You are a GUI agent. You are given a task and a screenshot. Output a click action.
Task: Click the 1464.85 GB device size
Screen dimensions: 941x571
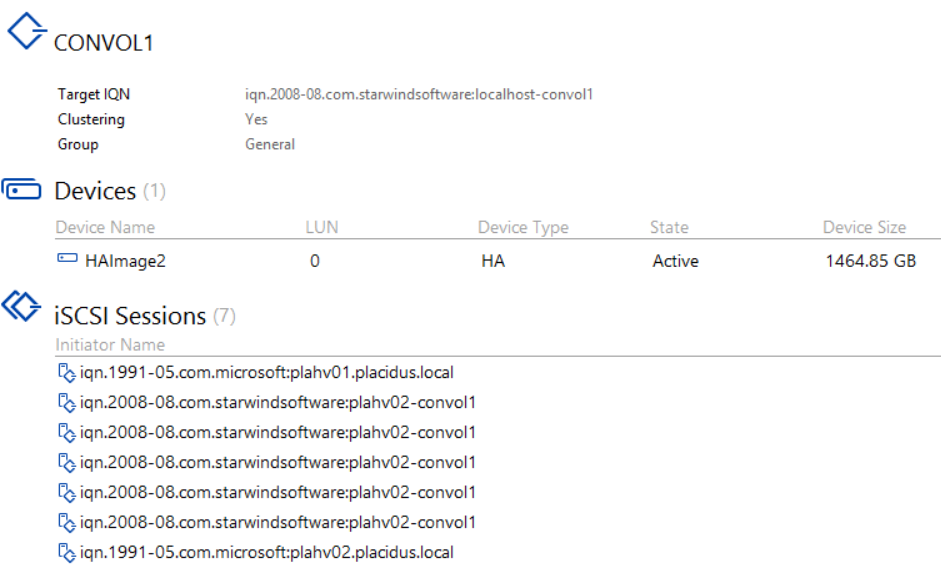coord(871,261)
